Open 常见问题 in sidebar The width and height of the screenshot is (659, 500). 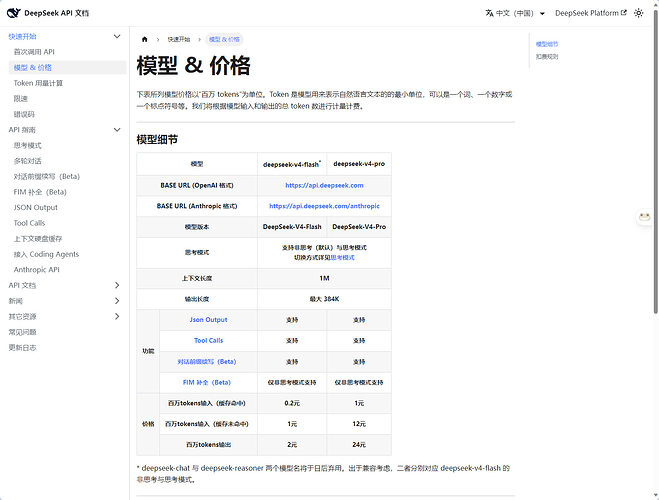click(22, 332)
